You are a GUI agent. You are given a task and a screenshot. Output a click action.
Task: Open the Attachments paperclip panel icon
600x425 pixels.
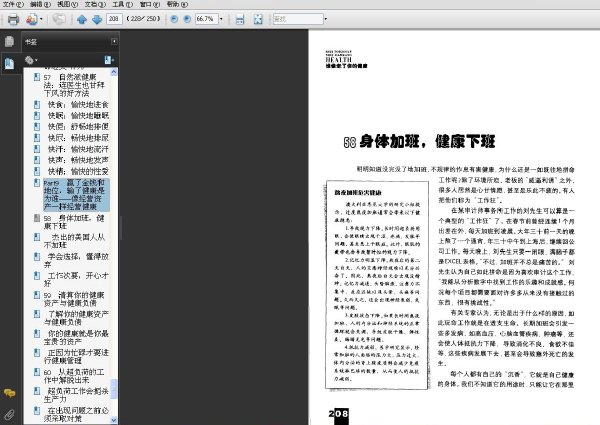[9, 414]
